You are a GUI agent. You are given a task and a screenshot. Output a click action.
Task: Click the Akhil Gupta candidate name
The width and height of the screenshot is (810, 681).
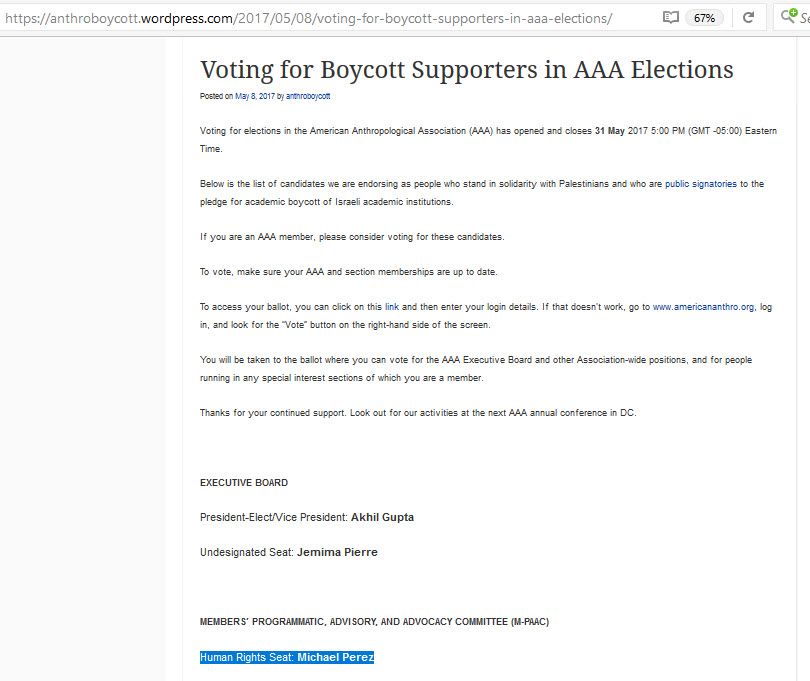(382, 517)
